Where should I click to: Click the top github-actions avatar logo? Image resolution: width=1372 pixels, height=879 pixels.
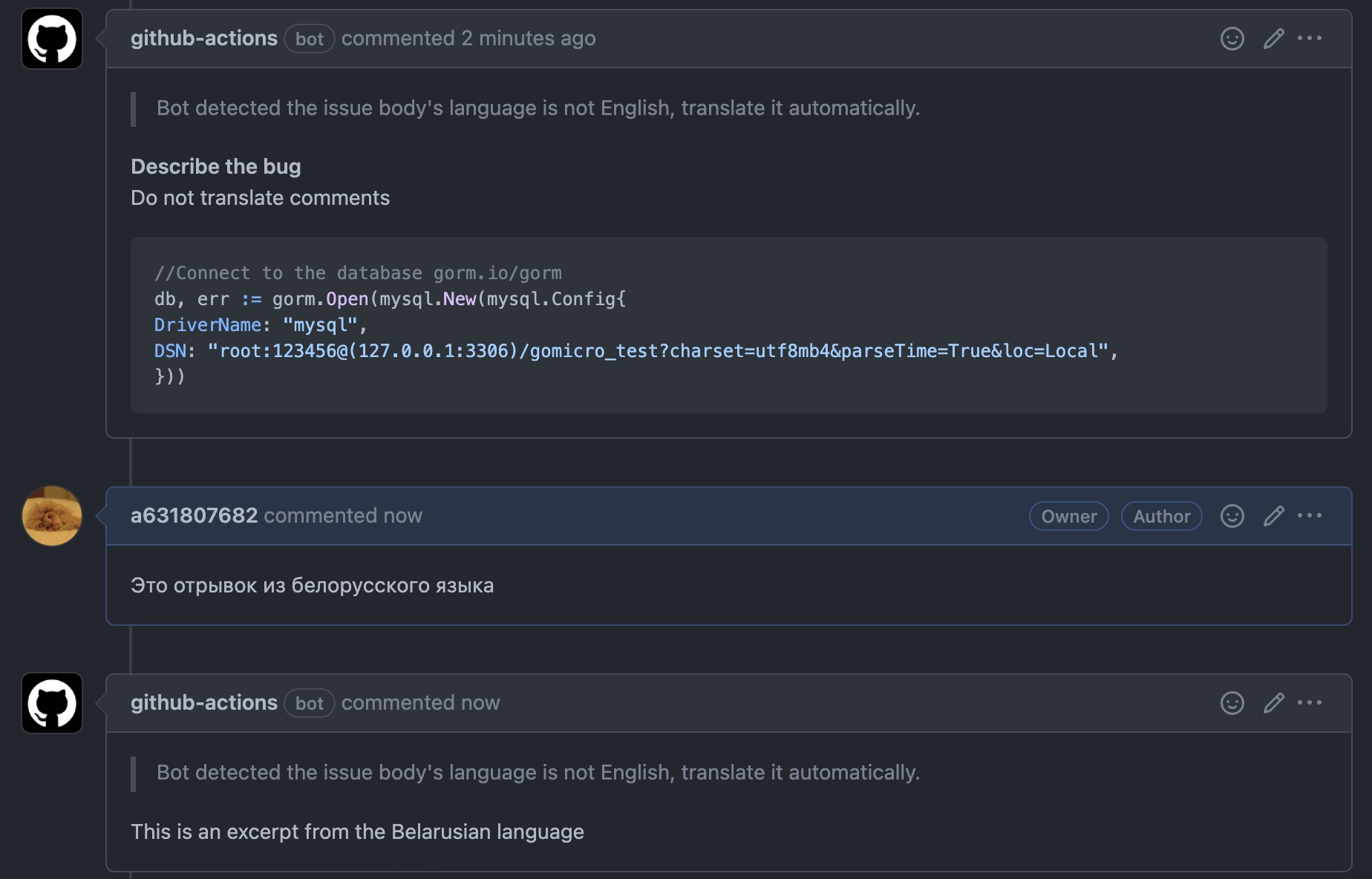click(52, 39)
